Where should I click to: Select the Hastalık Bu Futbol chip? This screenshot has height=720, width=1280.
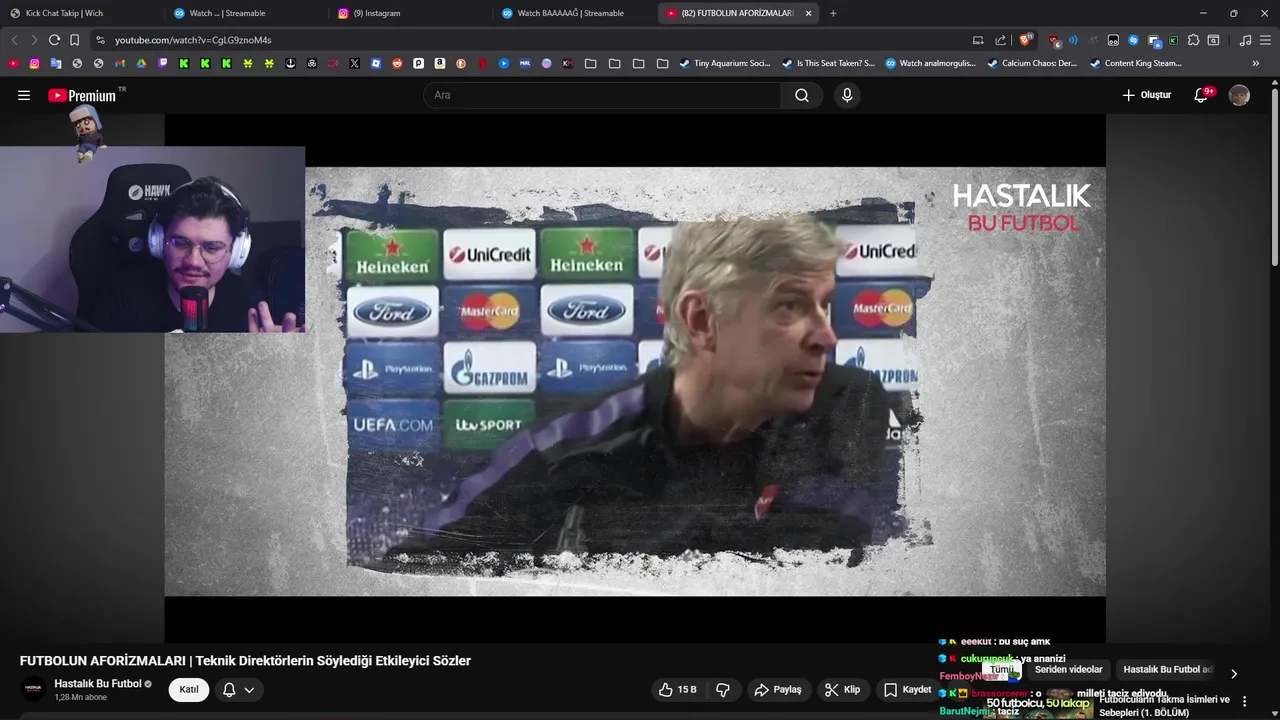(x=1167, y=670)
